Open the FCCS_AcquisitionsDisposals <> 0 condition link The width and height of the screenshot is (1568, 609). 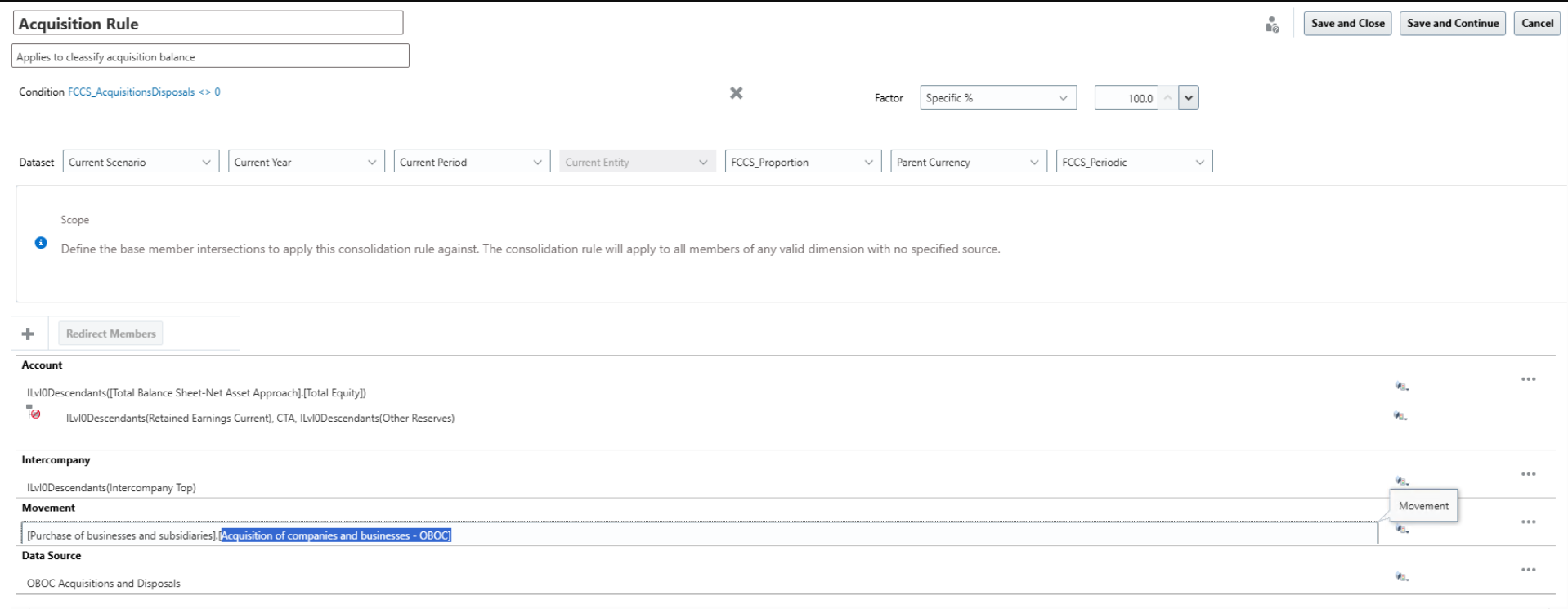click(144, 92)
